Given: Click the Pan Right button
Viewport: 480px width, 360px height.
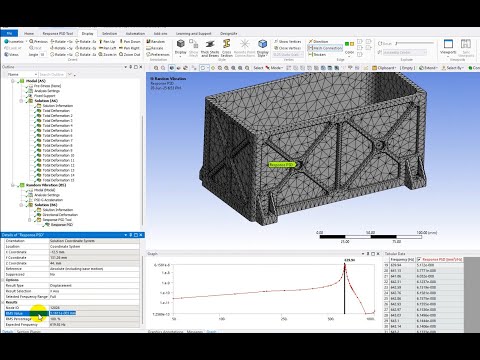Looking at the screenshot, I should (x=130, y=48).
